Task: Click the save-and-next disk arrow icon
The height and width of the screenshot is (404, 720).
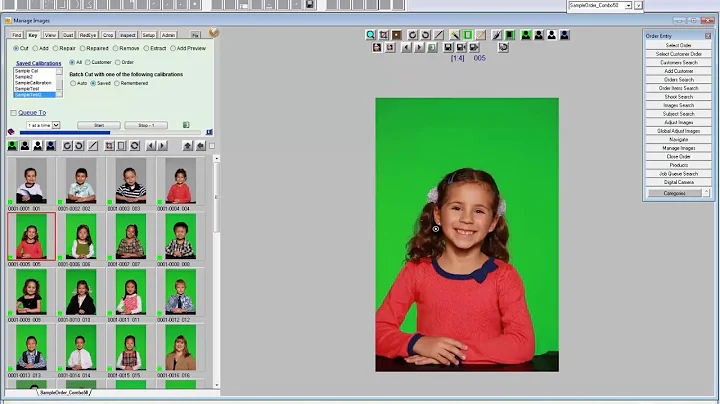Action: point(474,47)
